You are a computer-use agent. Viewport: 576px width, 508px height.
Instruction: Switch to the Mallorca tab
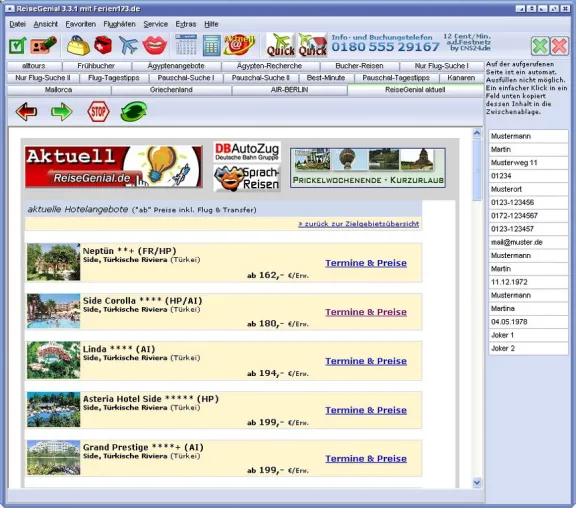click(58, 90)
